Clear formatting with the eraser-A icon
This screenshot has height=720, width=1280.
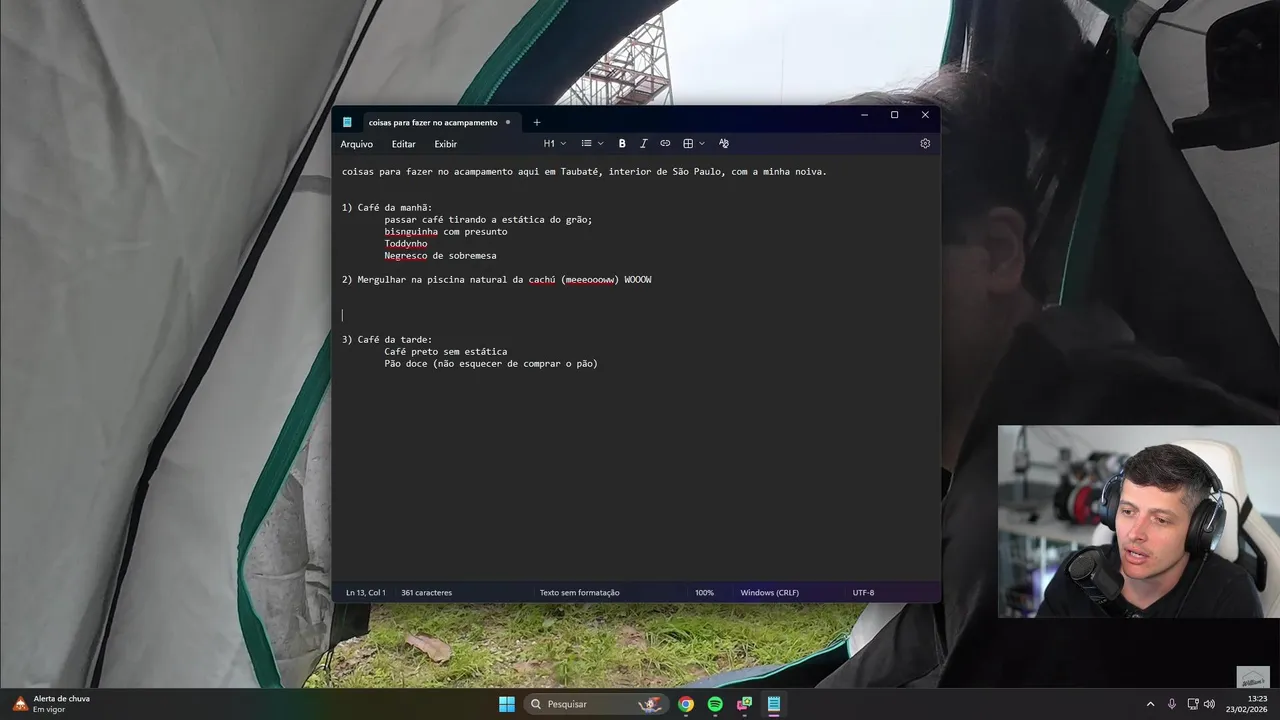tap(724, 144)
